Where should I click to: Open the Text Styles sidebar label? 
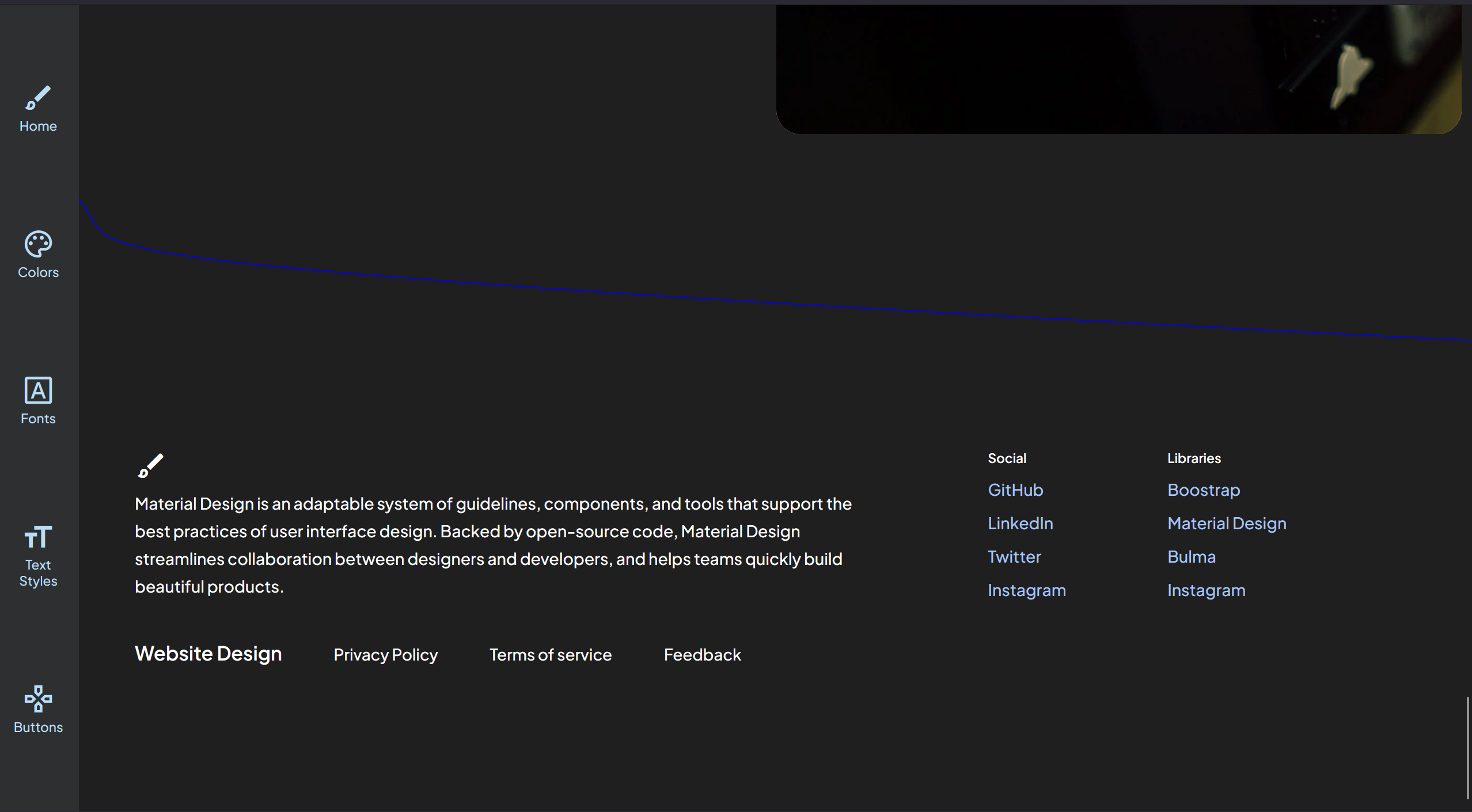click(38, 573)
